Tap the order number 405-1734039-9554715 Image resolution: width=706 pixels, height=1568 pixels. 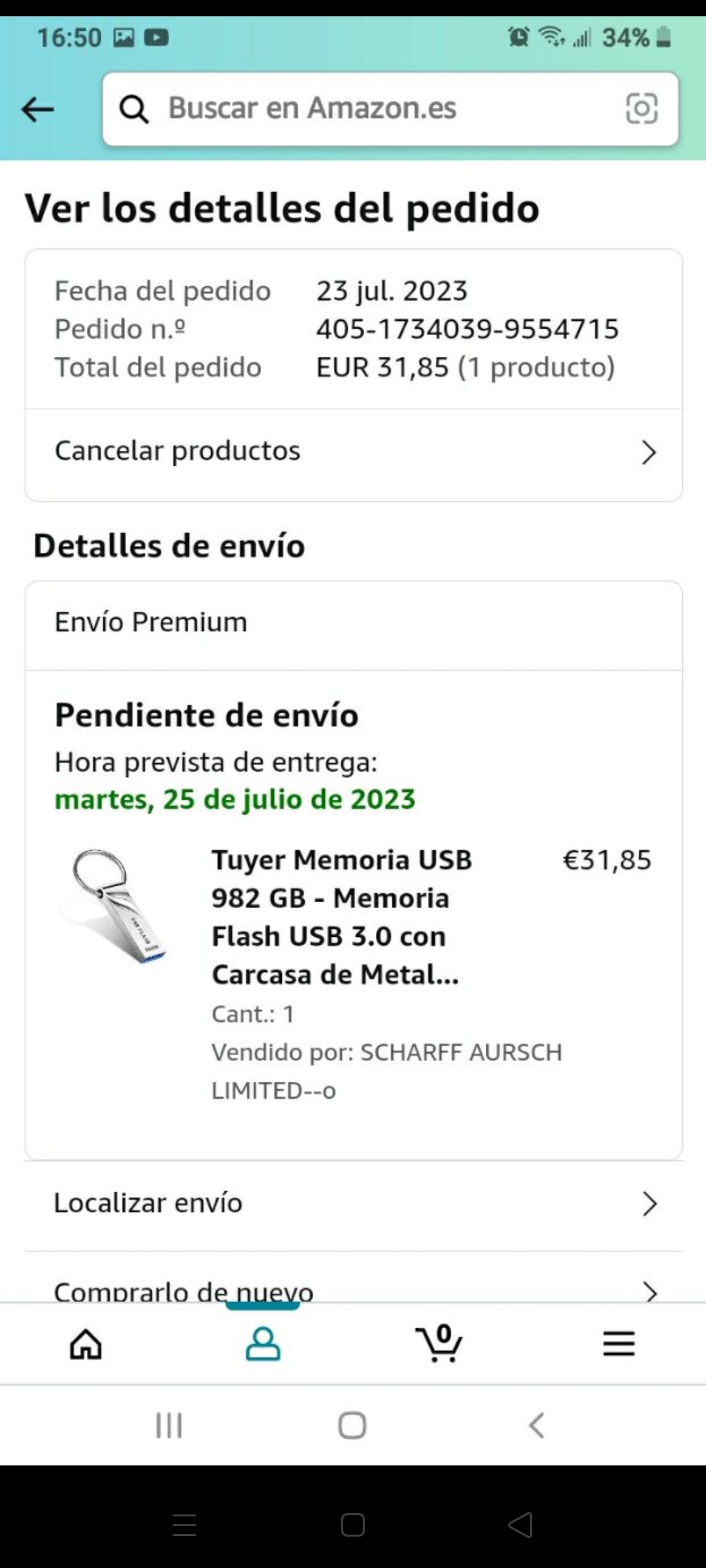tap(467, 329)
